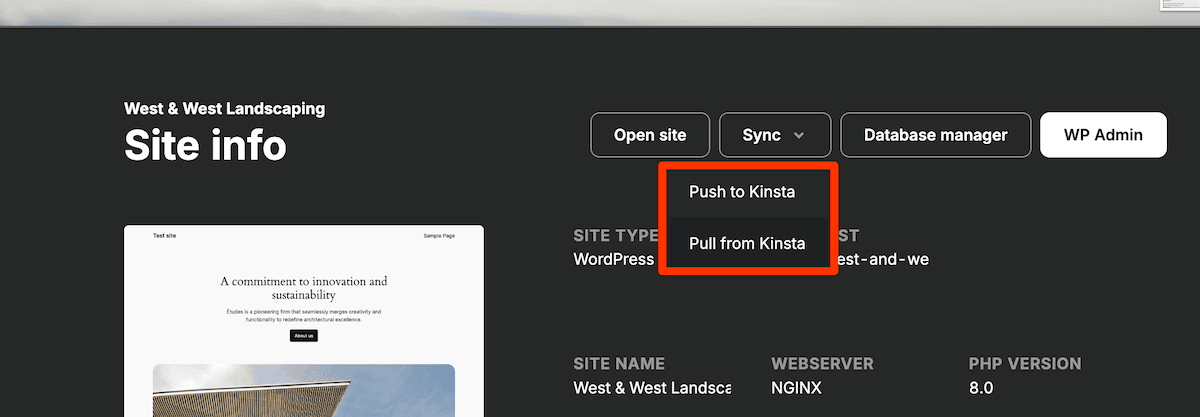Click the NGINX webserver value

[x=796, y=388]
